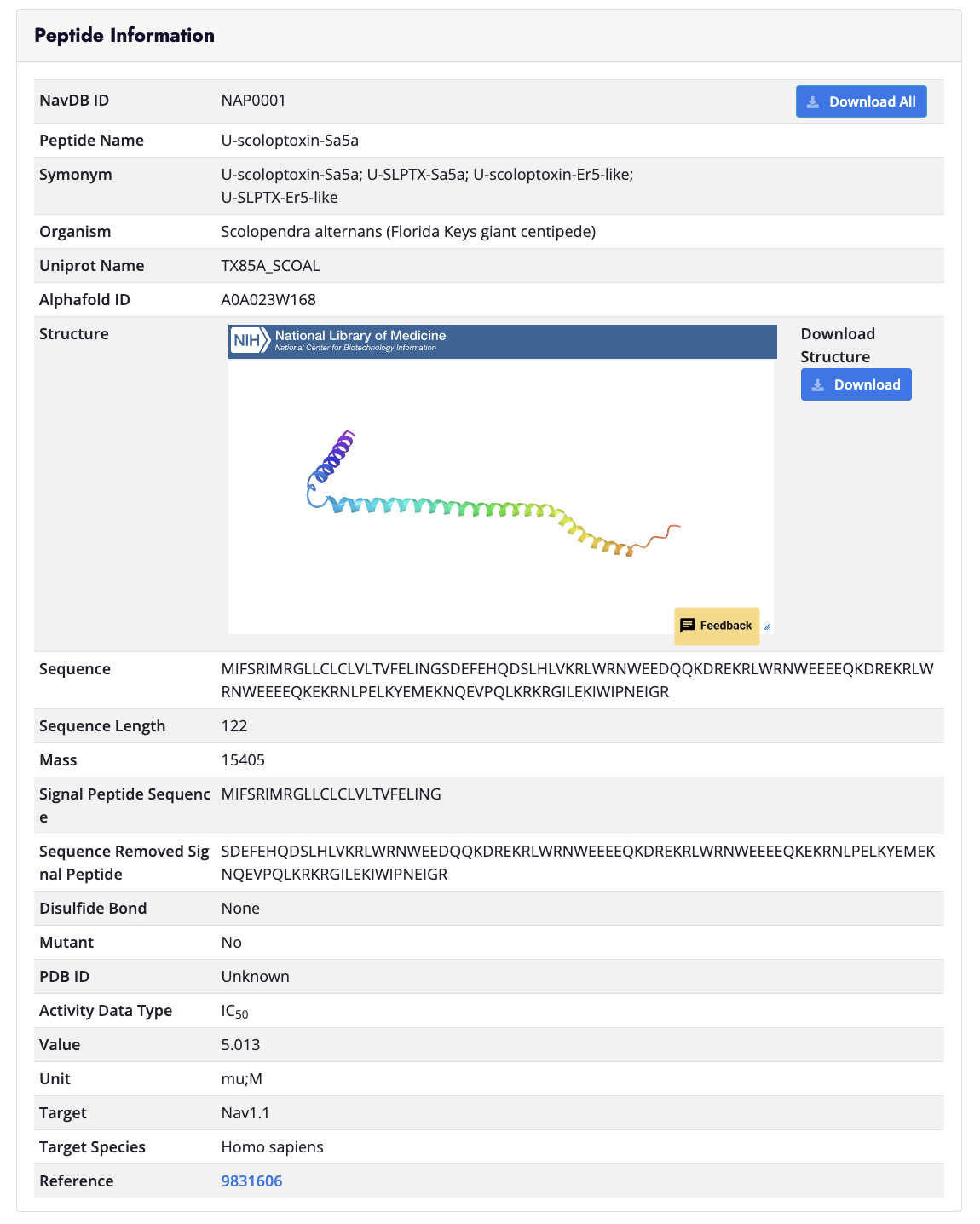Click the NavDB ID value NAP0001
This screenshot has height=1224, width=980.
253,101
